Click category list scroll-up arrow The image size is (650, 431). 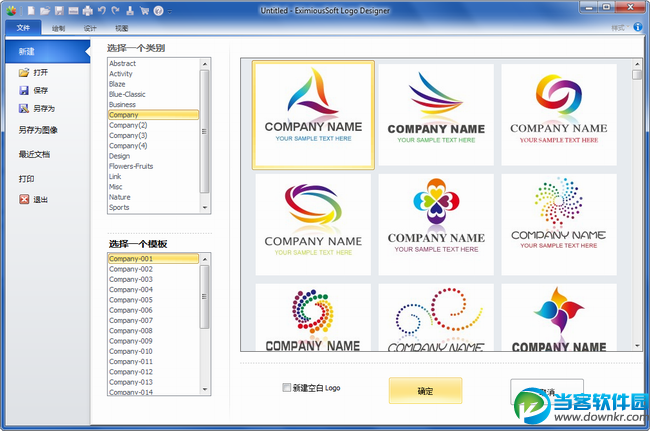[205, 64]
